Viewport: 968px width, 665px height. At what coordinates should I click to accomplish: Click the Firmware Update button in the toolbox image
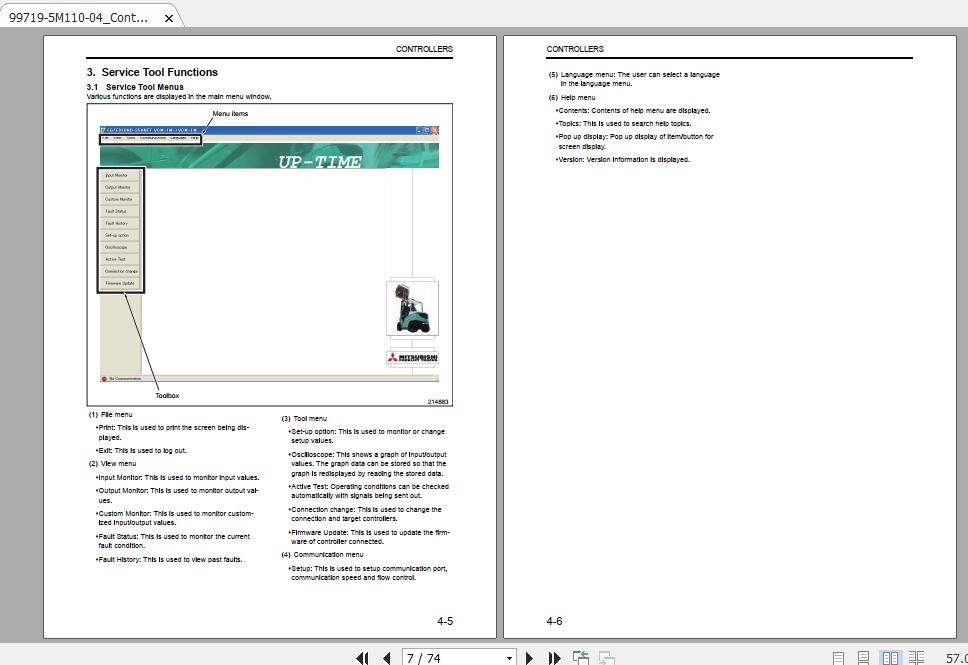pos(120,282)
